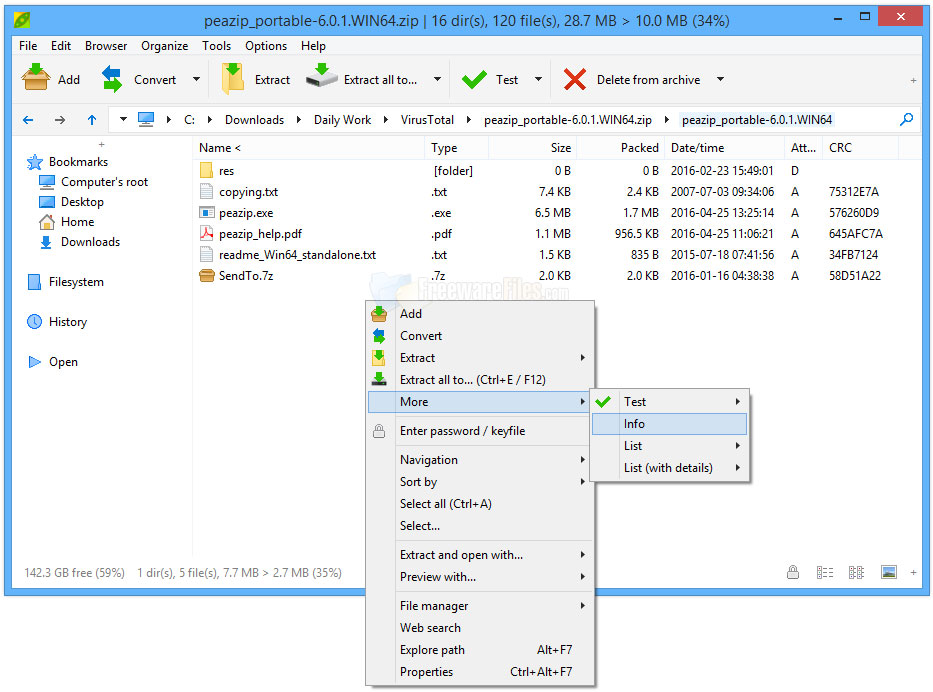This screenshot has width=933, height=692.
Task: Click the Open triangle icon in sidebar
Action: point(35,362)
